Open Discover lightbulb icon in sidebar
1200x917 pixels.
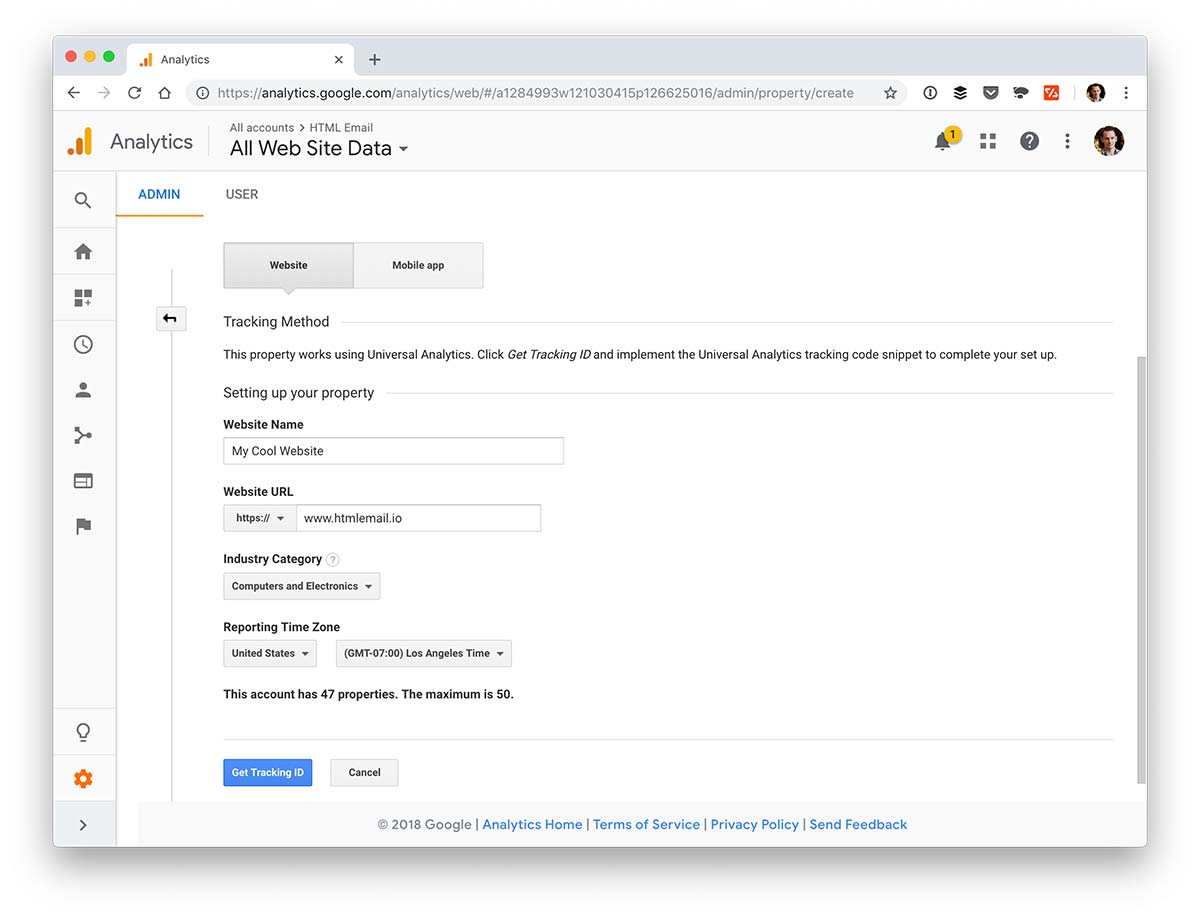[x=83, y=732]
